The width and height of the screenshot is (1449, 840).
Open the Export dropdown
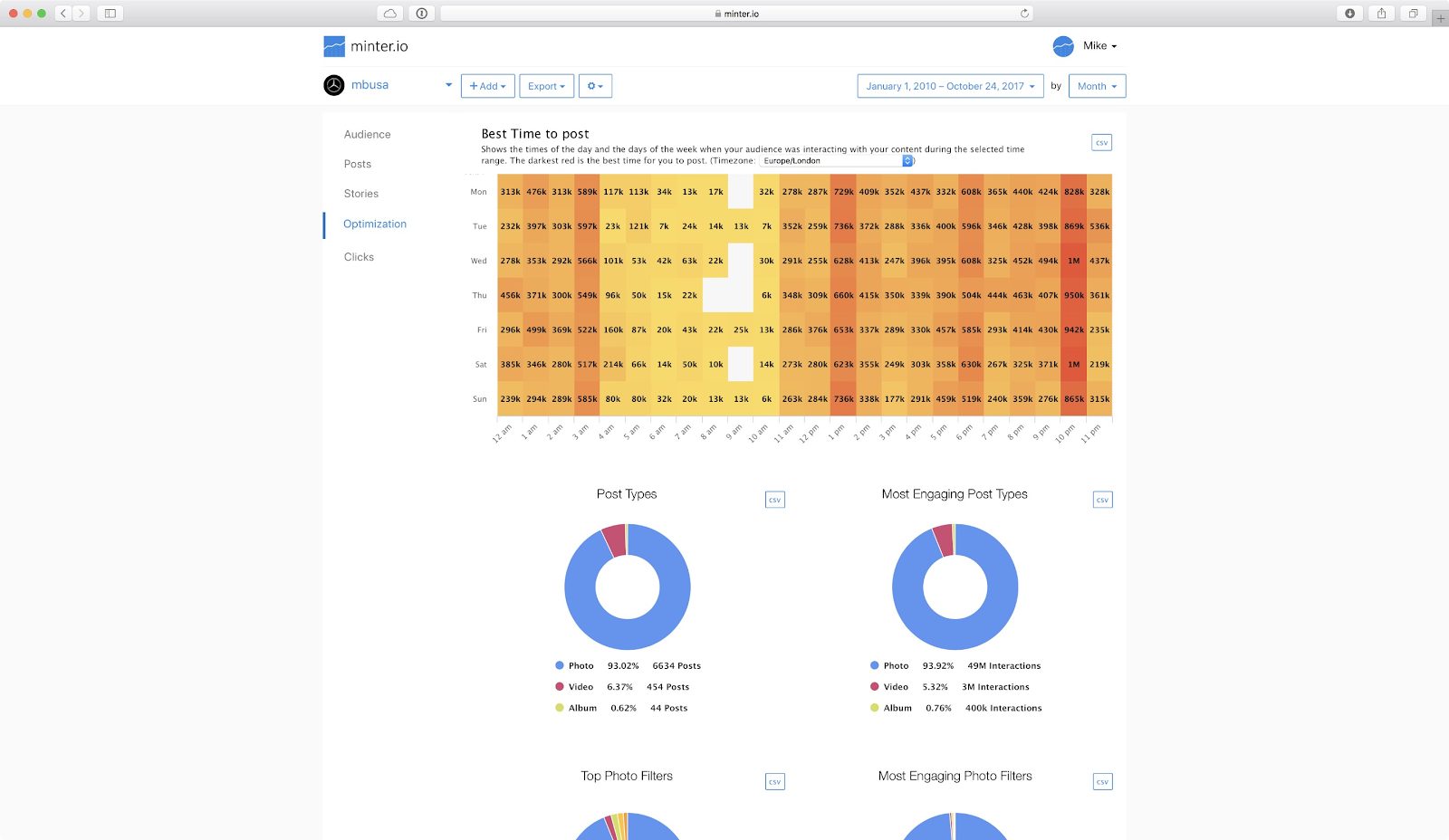click(547, 86)
